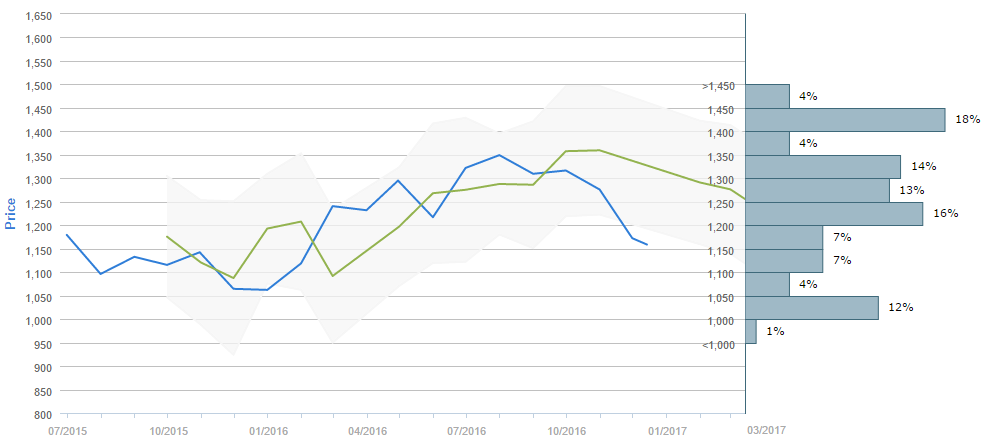Screen dimensions: 994x446
Task: Click the 07/2015 date label
Action: (x=68, y=431)
